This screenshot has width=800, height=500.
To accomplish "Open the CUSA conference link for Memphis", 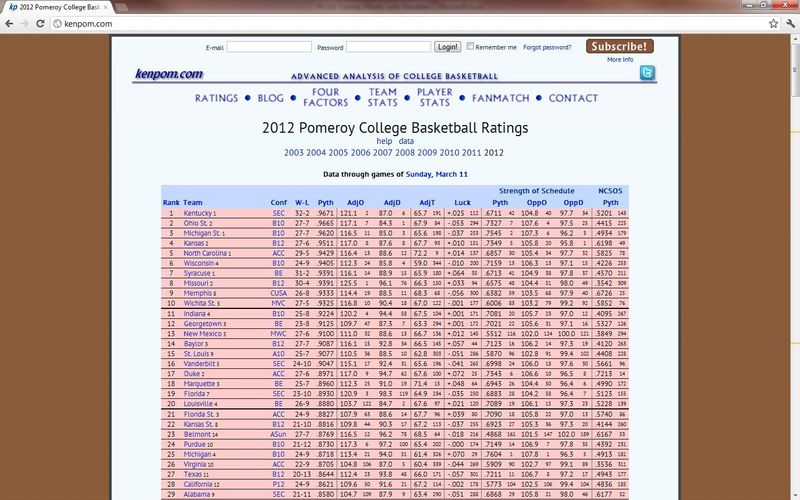I will click(x=279, y=293).
